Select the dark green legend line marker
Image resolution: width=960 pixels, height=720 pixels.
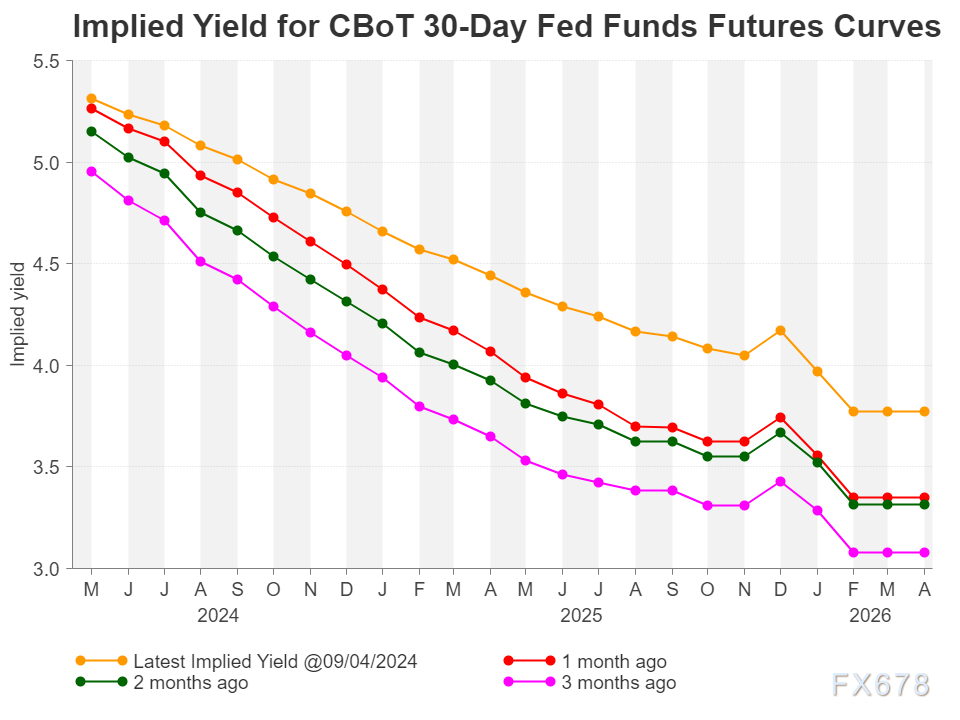tap(101, 682)
